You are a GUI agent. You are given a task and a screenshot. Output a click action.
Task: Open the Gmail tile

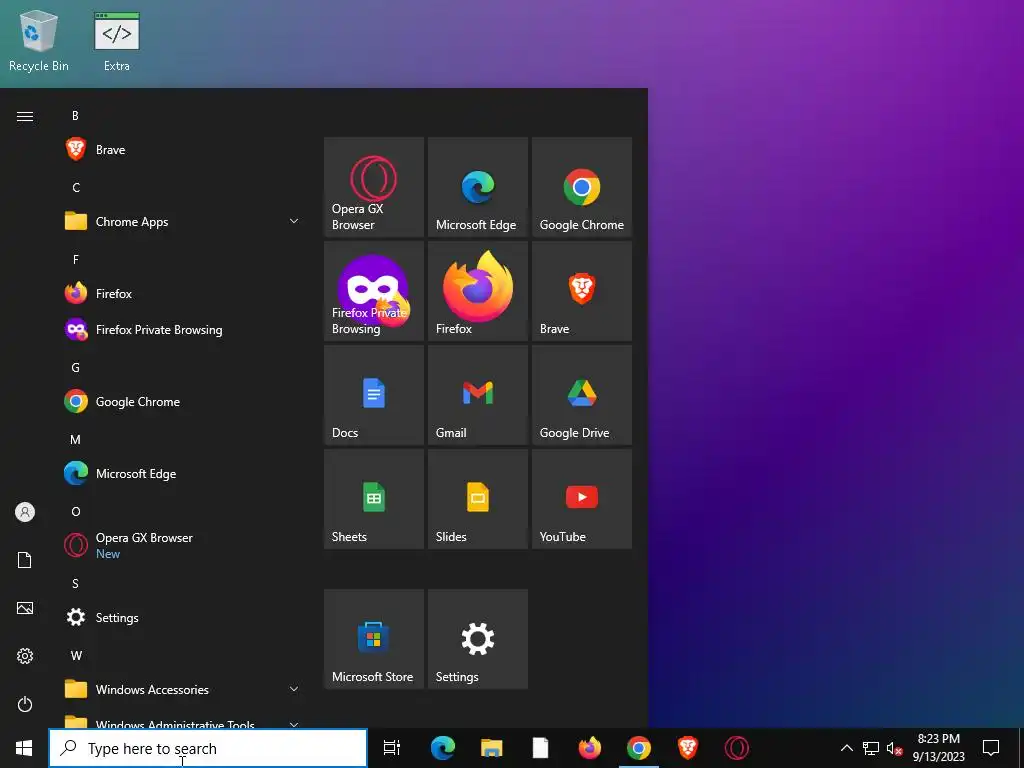tap(477, 395)
